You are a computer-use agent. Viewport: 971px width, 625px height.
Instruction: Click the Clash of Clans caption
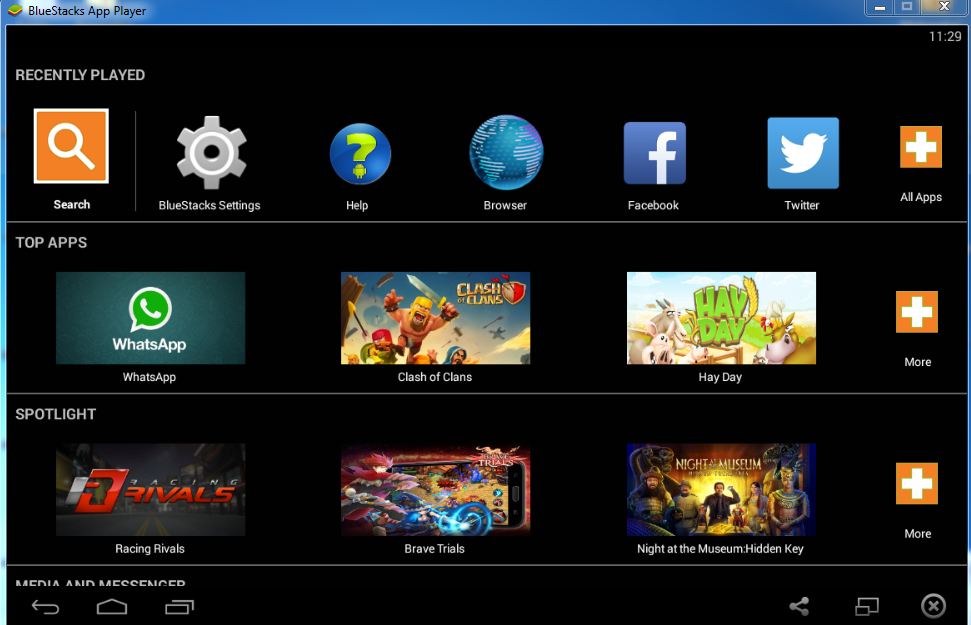pos(435,377)
